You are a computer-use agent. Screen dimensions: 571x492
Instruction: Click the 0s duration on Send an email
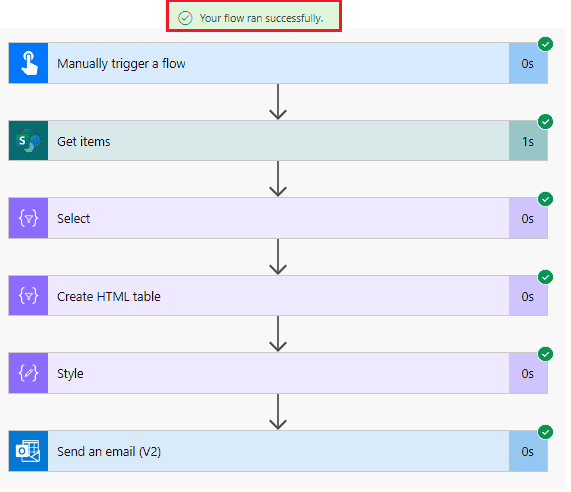coord(527,452)
